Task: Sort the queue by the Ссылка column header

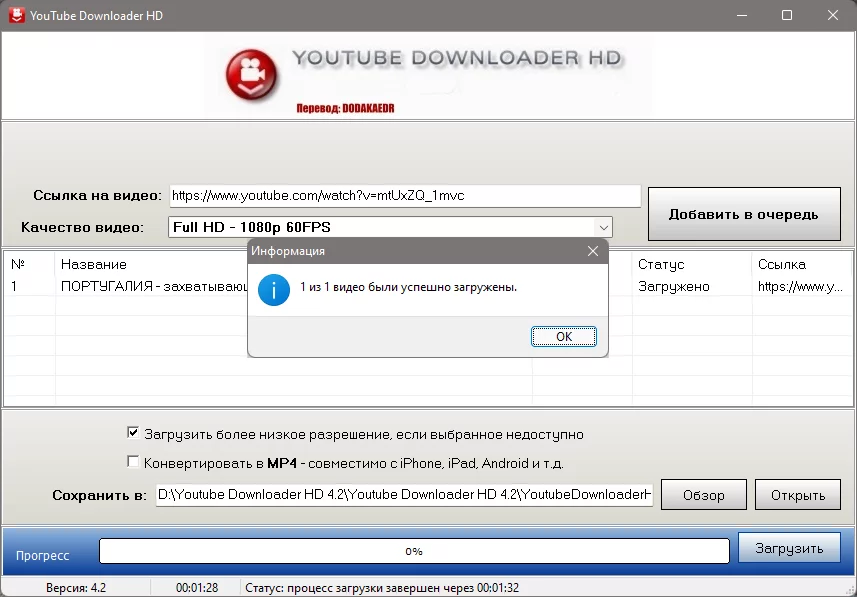Action: click(782, 265)
